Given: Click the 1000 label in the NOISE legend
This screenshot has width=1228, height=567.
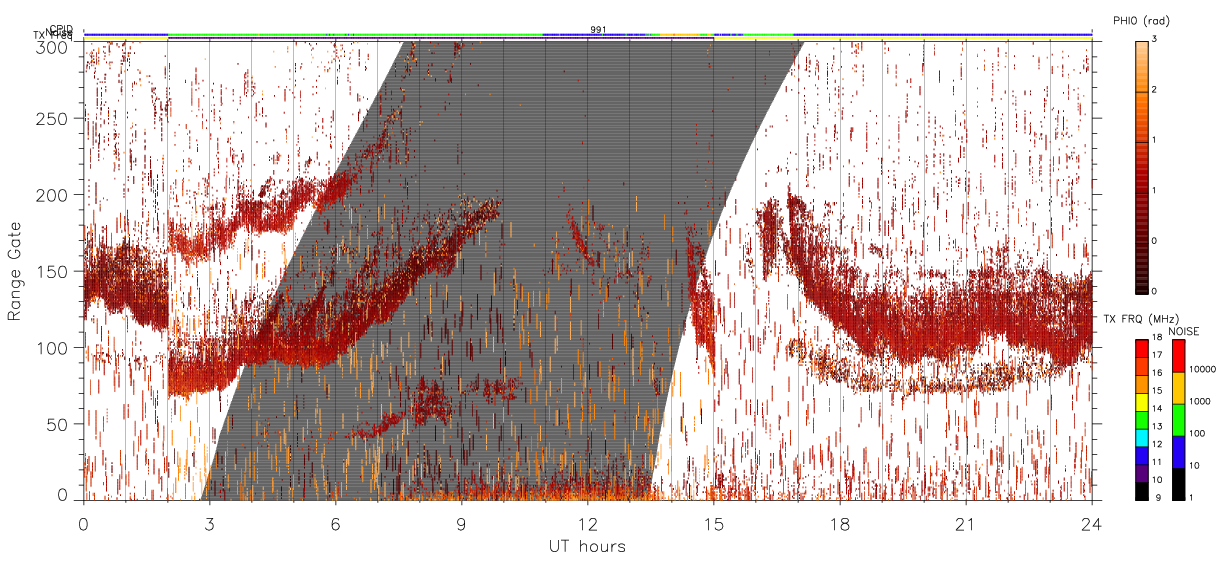Looking at the screenshot, I should tap(1201, 402).
